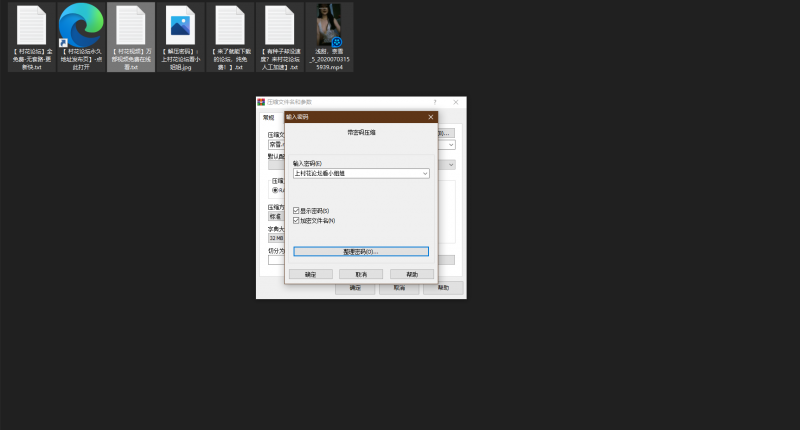Click the WinRAR icon in the archive dialog title bar

pyautogui.click(x=261, y=102)
